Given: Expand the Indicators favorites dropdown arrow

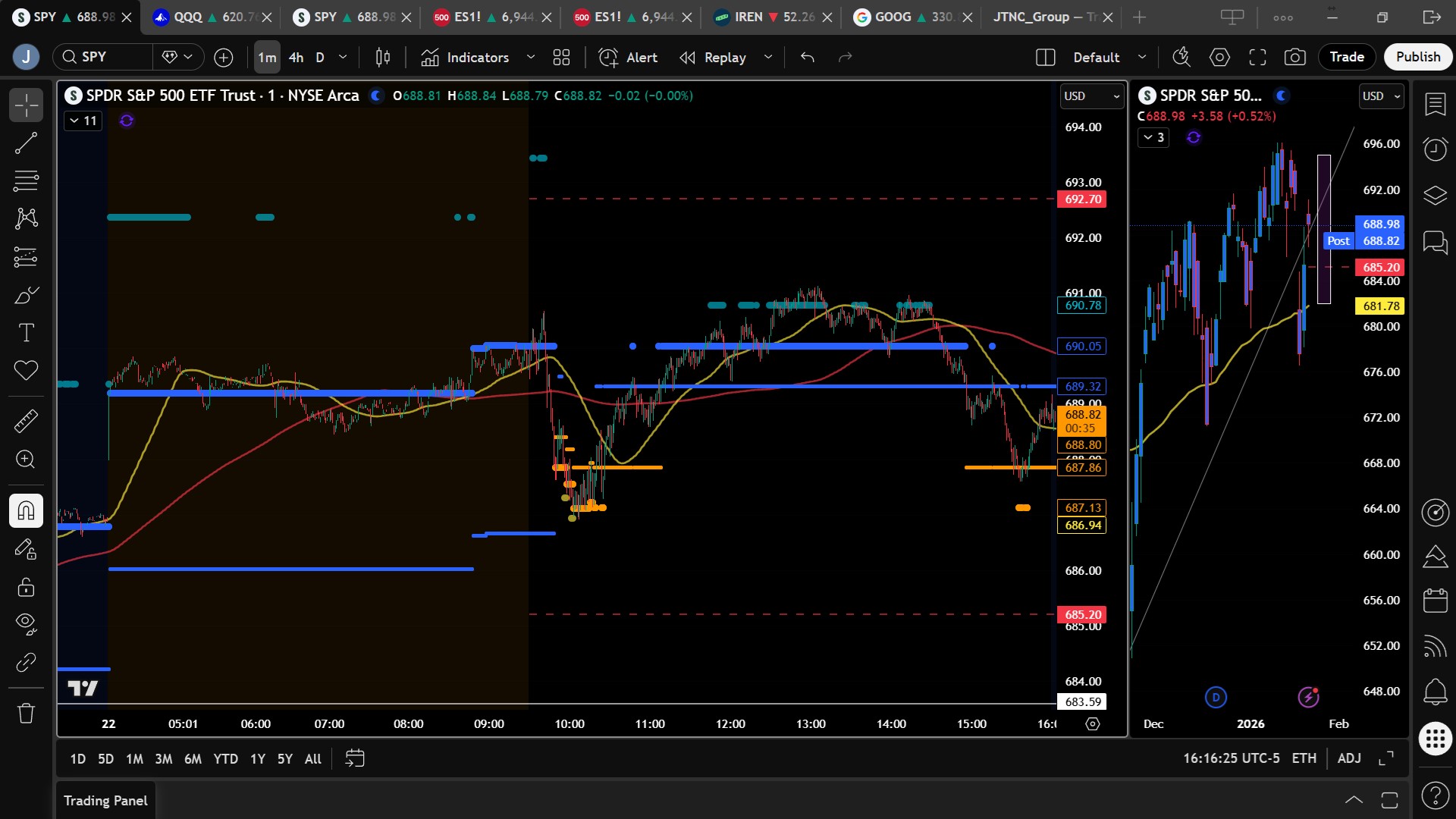Looking at the screenshot, I should pos(531,57).
